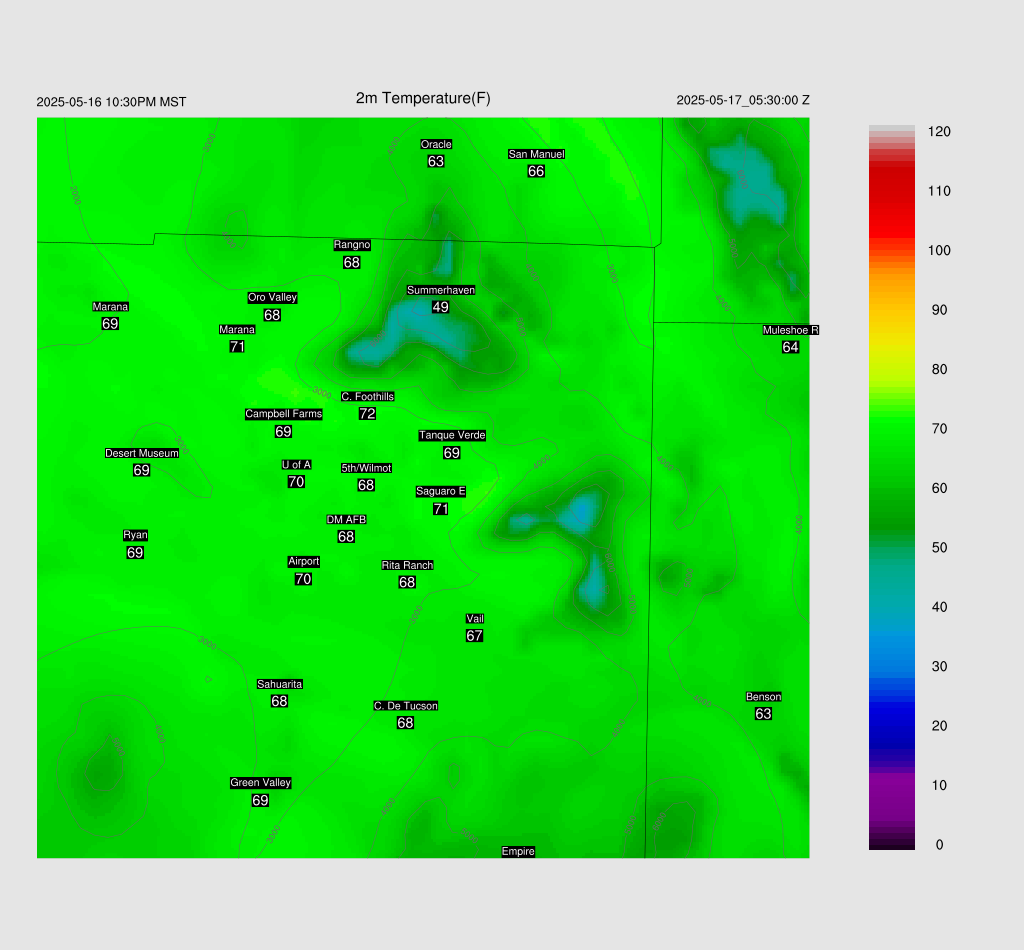Click the 66 reading under San Manuel
This screenshot has height=950, width=1024.
[536, 171]
